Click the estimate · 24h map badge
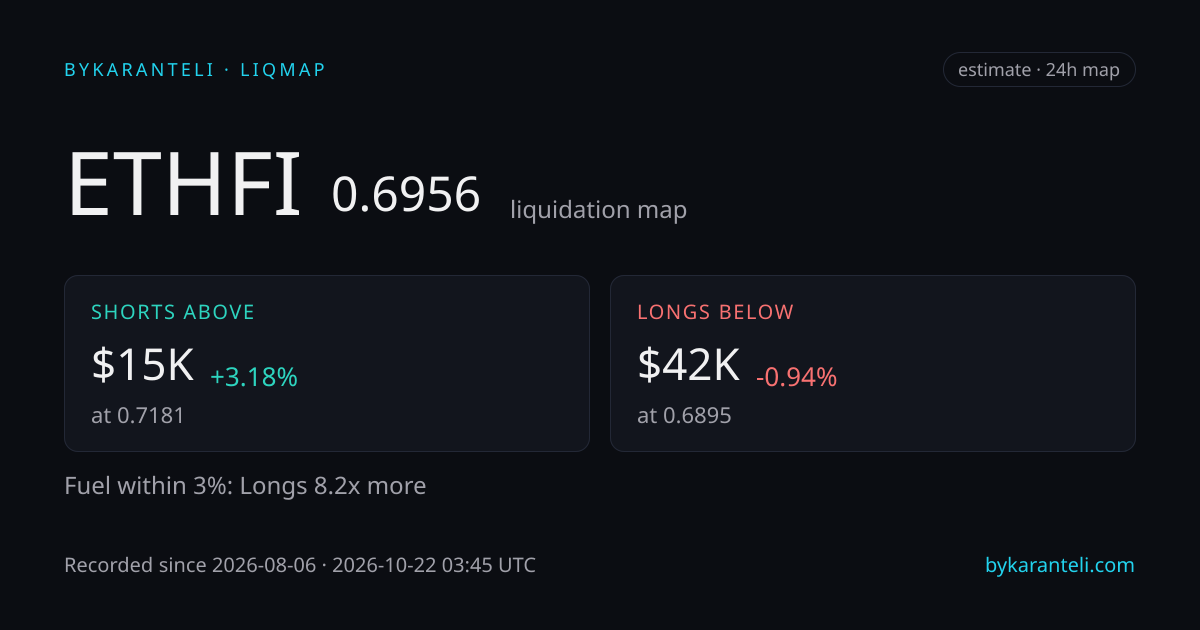Viewport: 1200px width, 630px height. coord(1039,70)
